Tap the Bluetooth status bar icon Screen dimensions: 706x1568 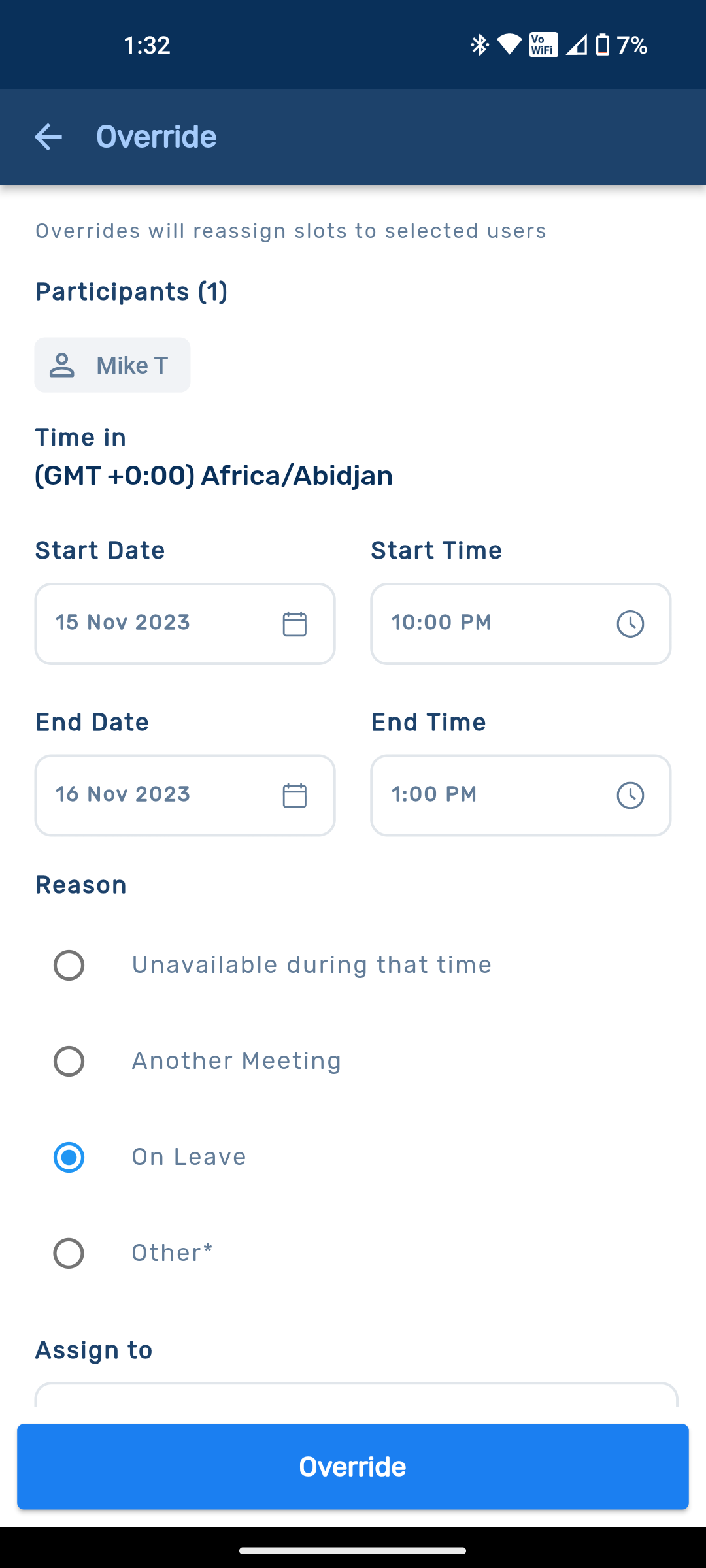(480, 44)
